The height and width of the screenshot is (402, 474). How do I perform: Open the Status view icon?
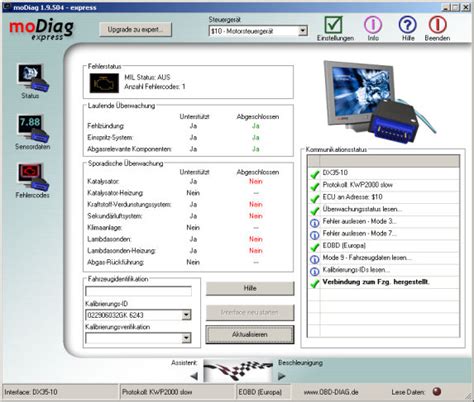pyautogui.click(x=33, y=78)
